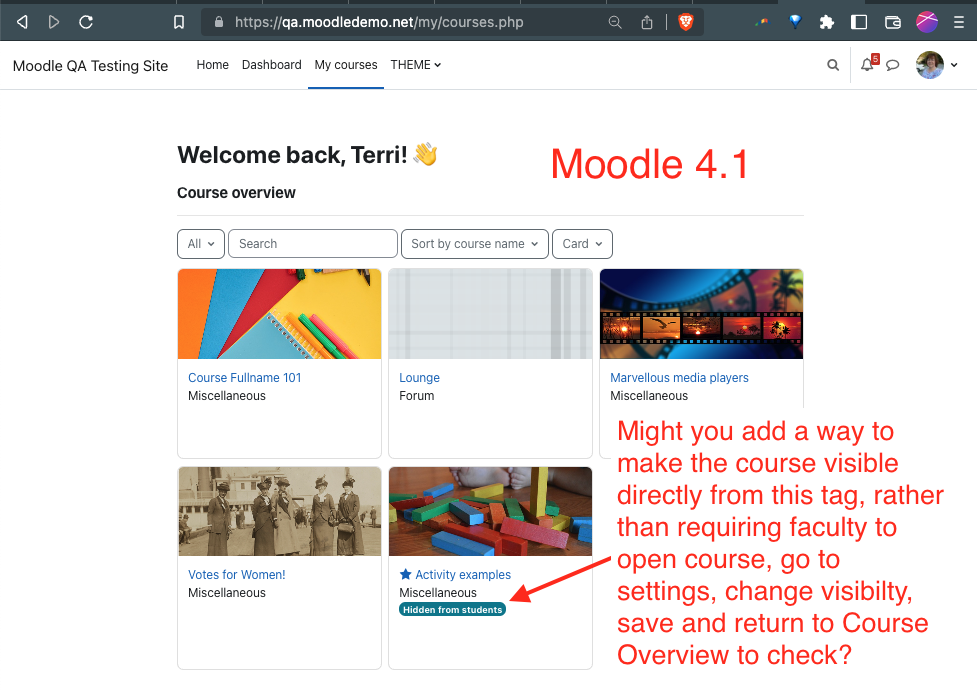Screen dimensions: 977x690
Task: Click the Activity examples blocks thumbnail
Action: 490,511
